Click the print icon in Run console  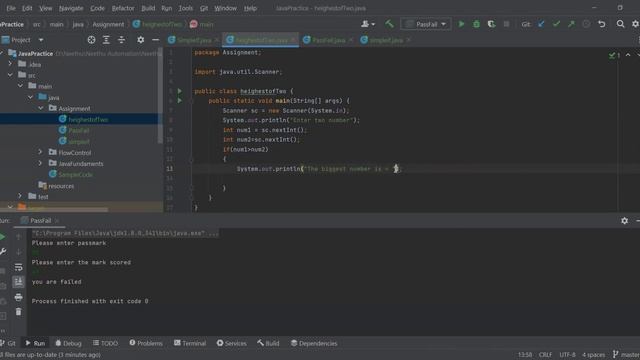18,297
